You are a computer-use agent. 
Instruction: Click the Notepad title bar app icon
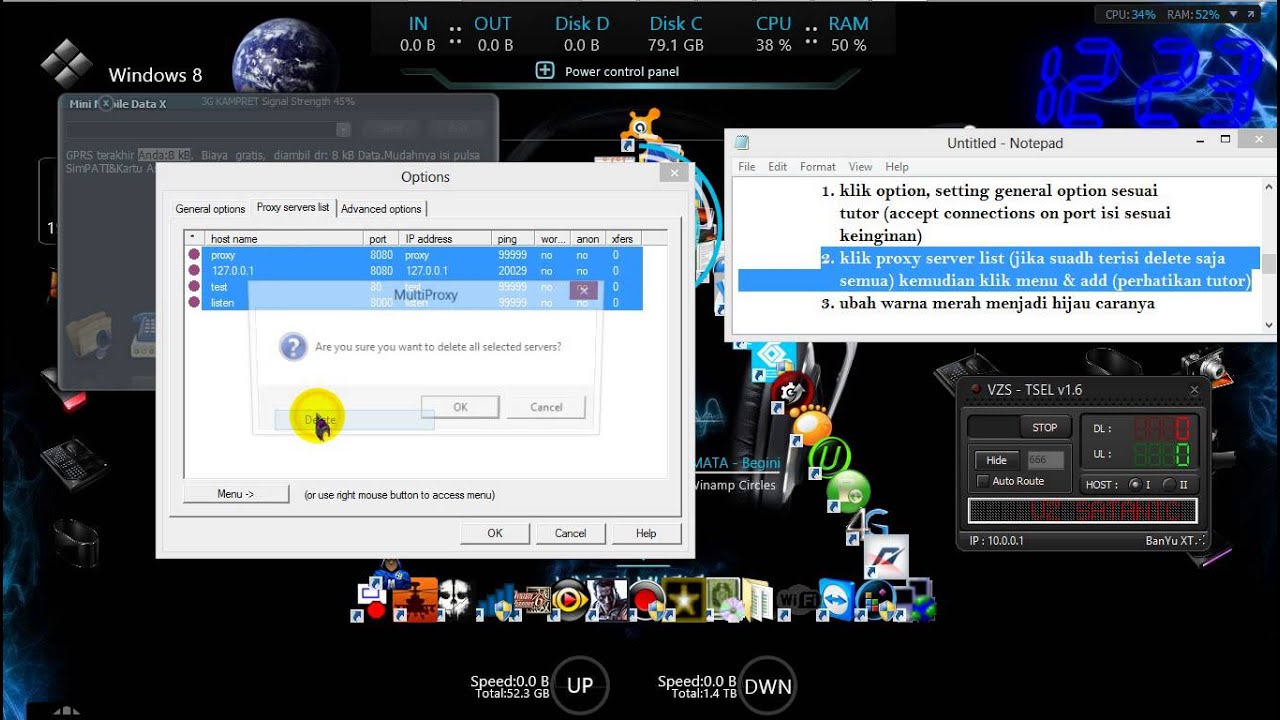coord(741,143)
